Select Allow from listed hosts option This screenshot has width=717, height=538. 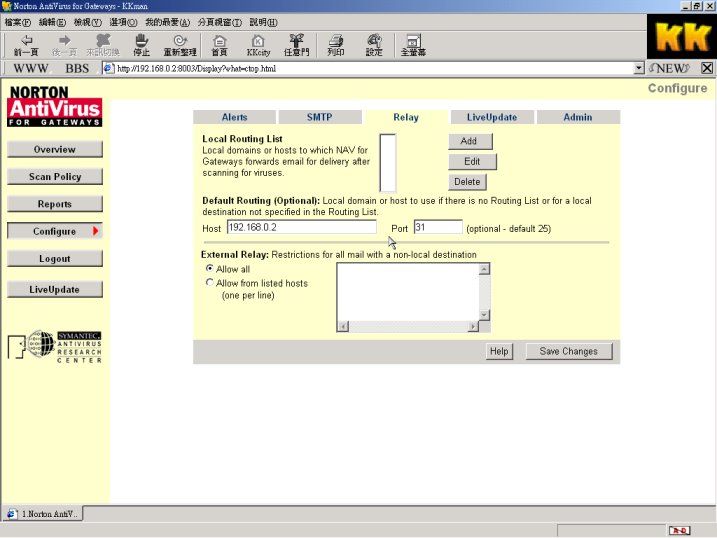click(x=209, y=283)
